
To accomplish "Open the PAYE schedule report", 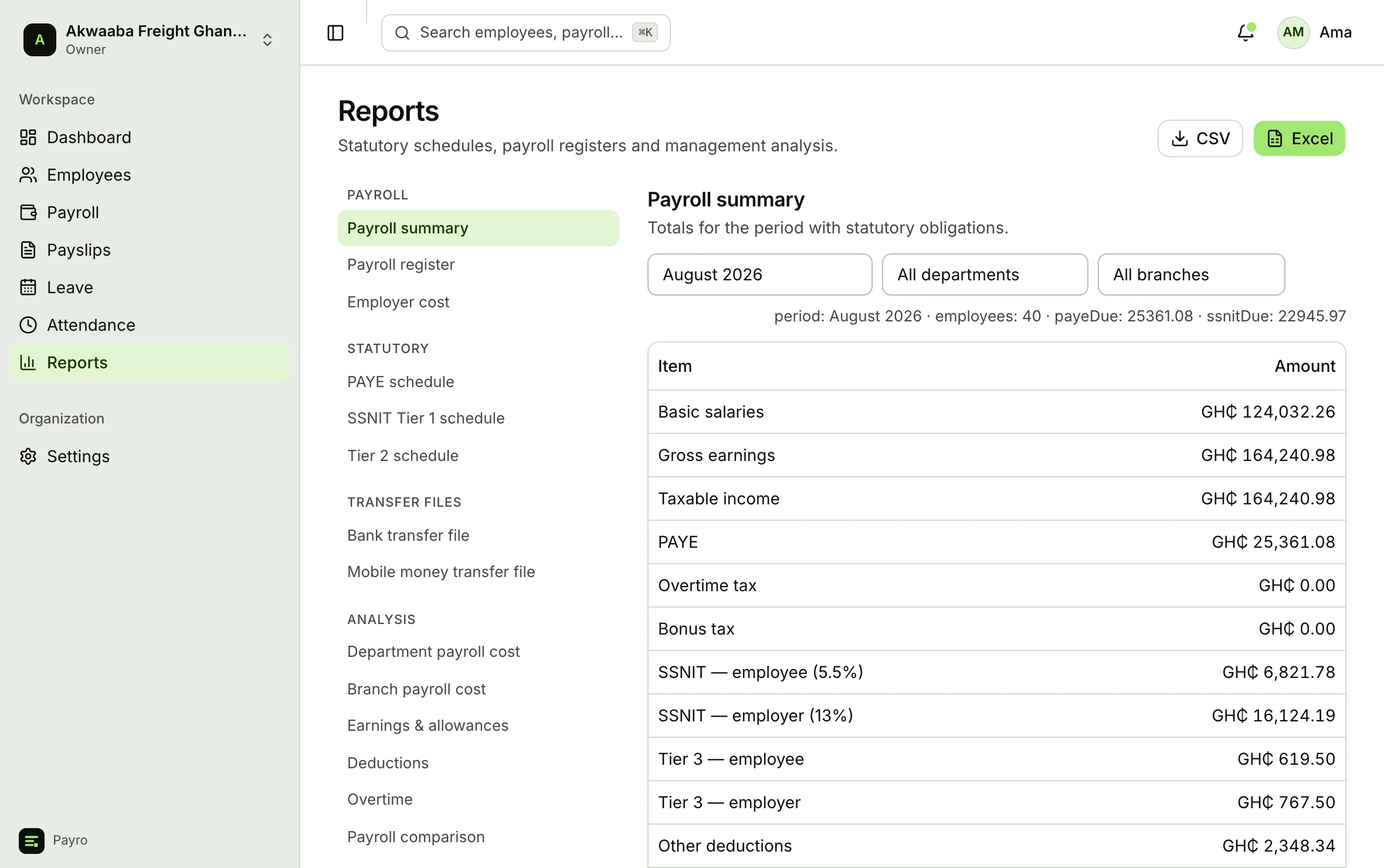I will (x=478, y=382).
